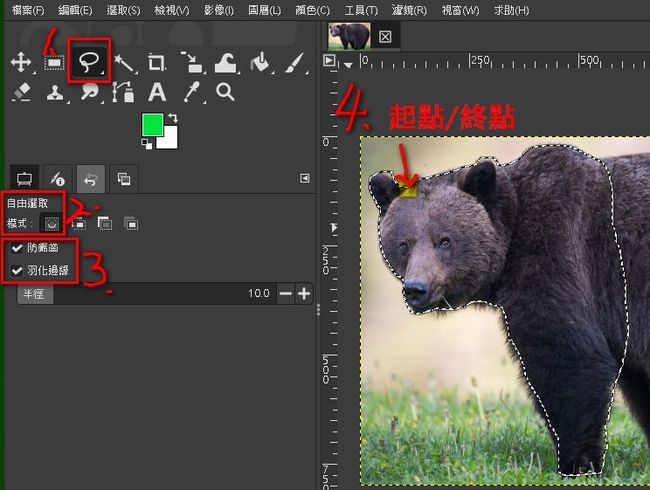Click the green foreground color swatch

point(153,126)
